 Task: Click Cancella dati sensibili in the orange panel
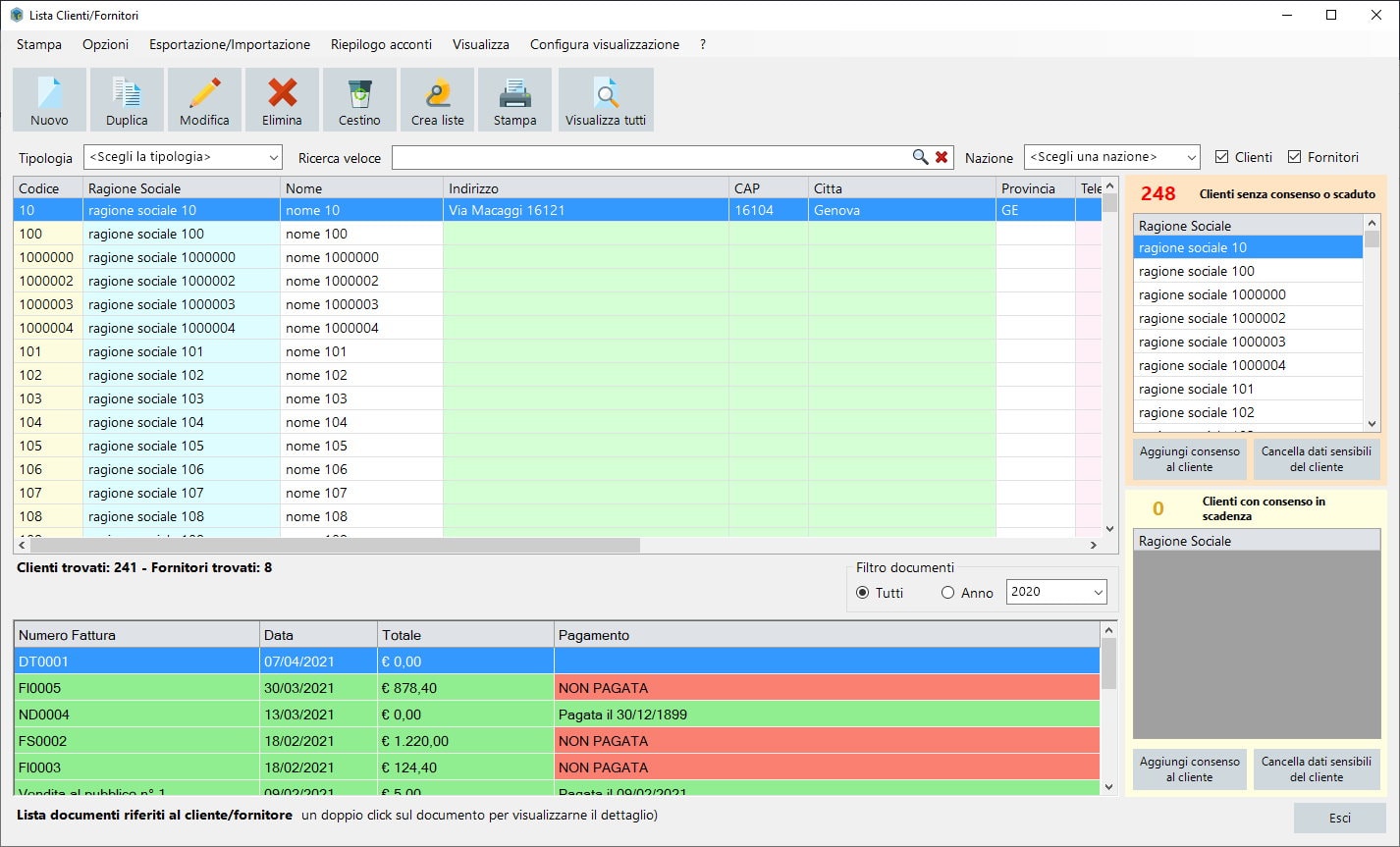coord(1317,459)
